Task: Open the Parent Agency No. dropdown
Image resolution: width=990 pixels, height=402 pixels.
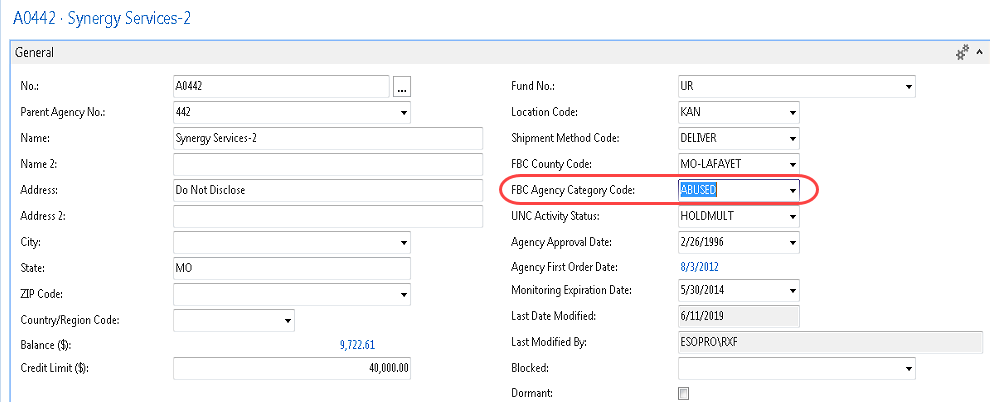Action: (x=404, y=113)
